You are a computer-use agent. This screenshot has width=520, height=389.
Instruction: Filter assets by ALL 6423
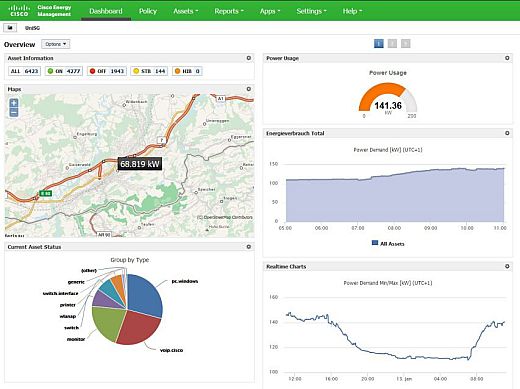click(x=24, y=71)
